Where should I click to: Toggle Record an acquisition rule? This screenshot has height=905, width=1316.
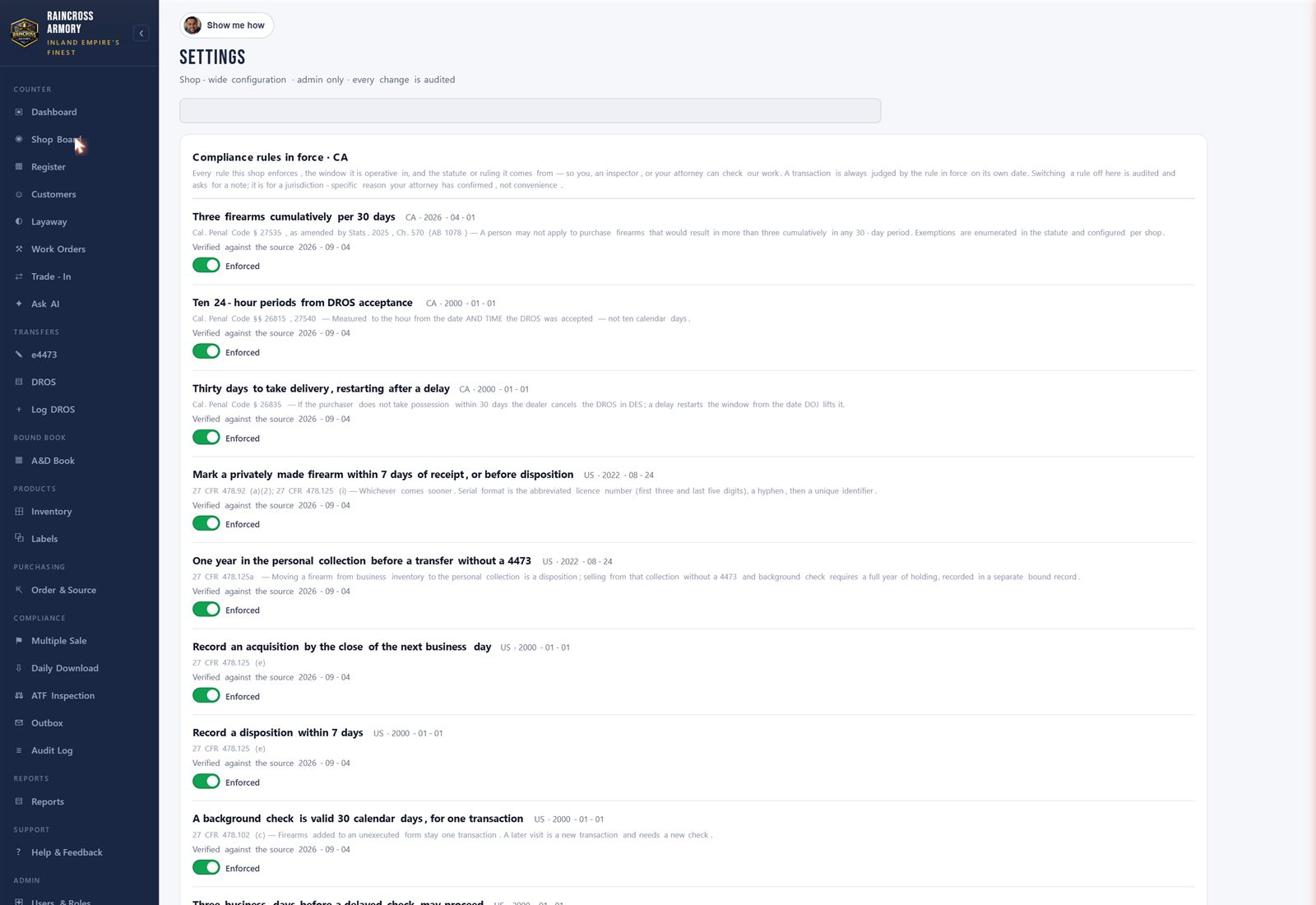pos(206,695)
